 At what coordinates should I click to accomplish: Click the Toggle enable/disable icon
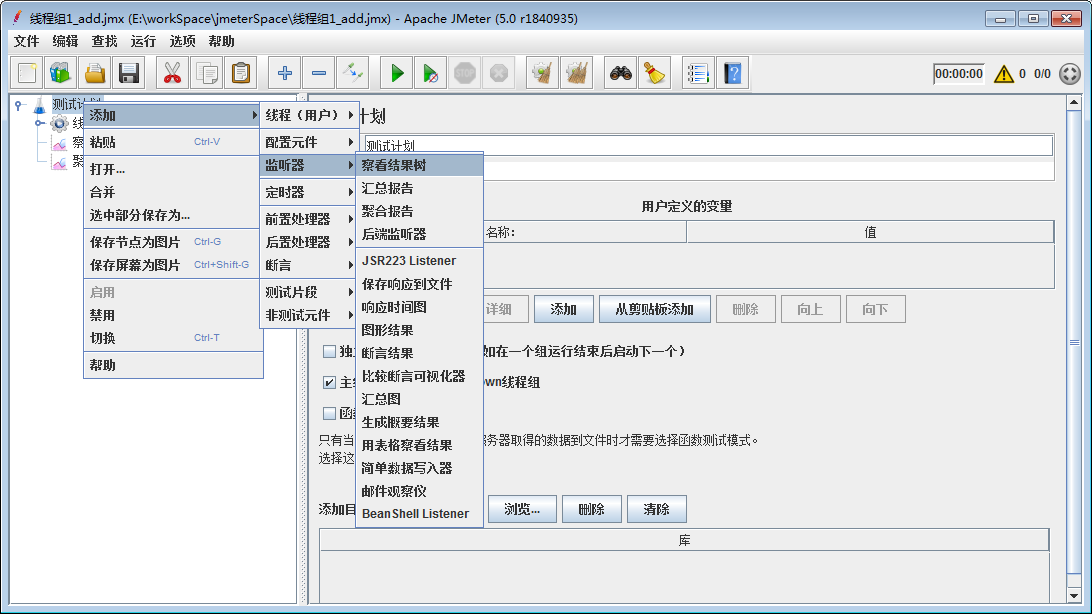coord(352,73)
